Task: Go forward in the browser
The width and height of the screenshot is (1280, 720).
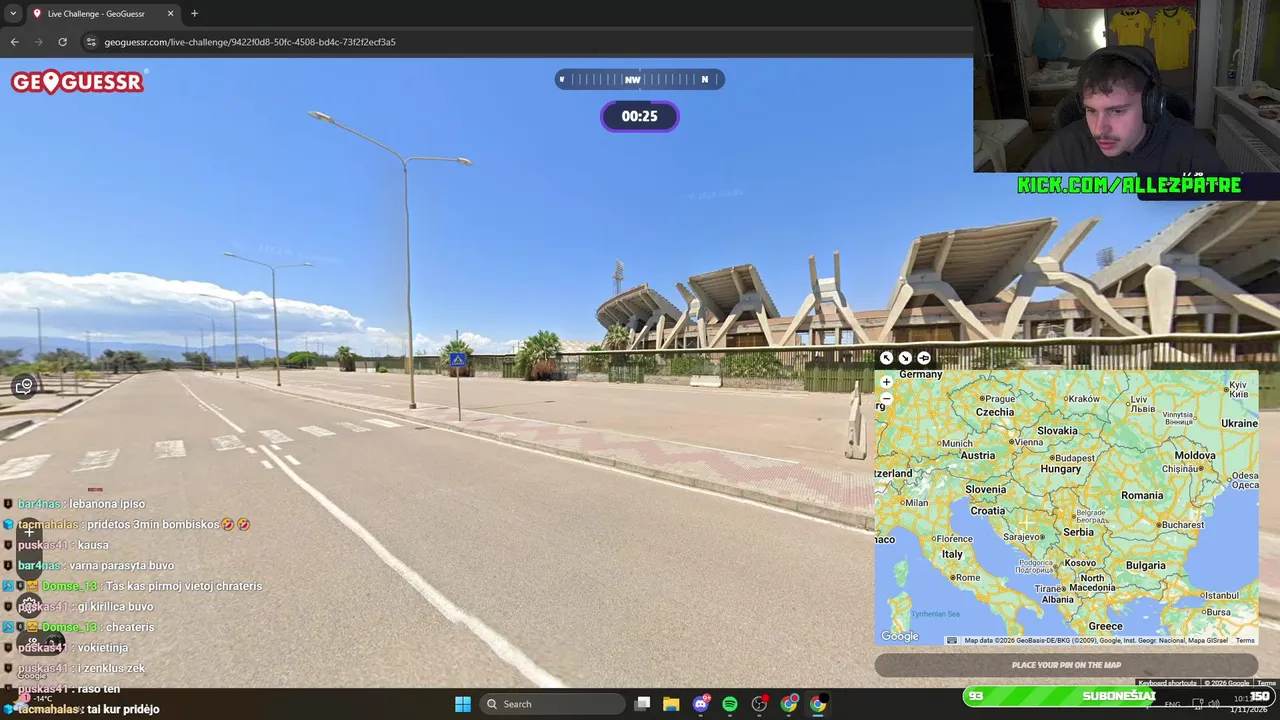Action: [38, 42]
